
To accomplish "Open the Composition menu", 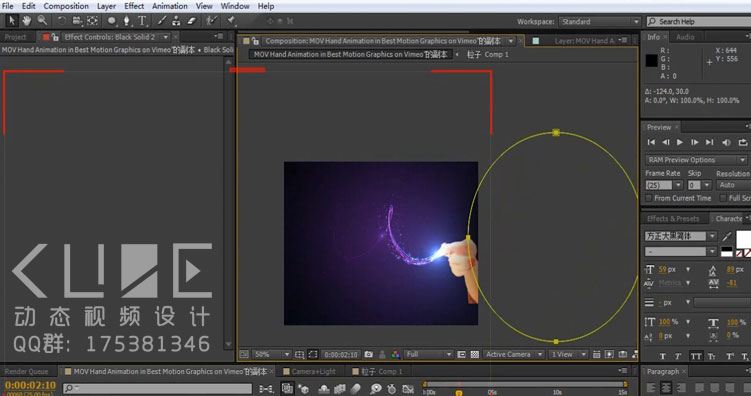I will [66, 6].
